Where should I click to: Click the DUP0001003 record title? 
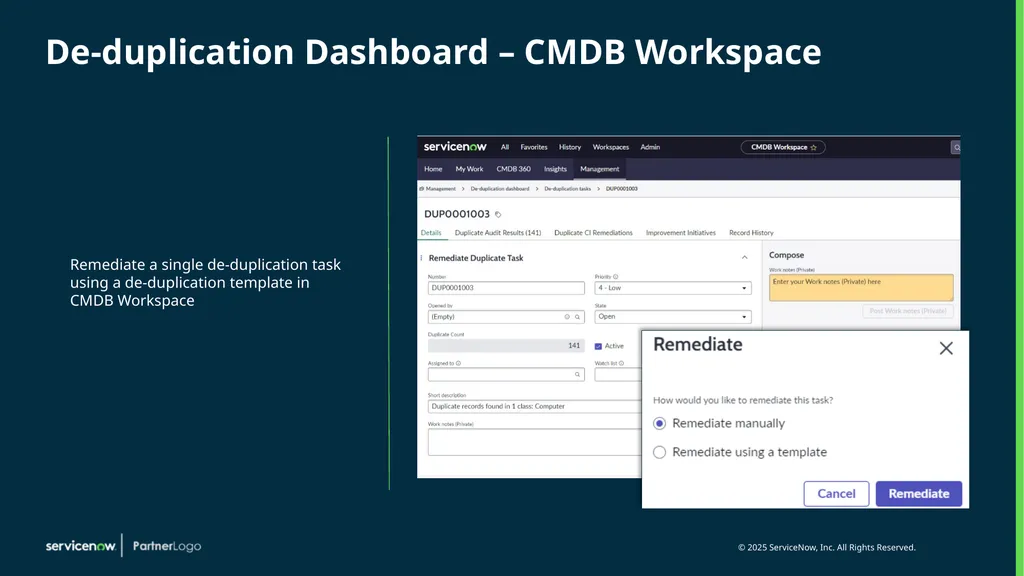[x=456, y=214]
